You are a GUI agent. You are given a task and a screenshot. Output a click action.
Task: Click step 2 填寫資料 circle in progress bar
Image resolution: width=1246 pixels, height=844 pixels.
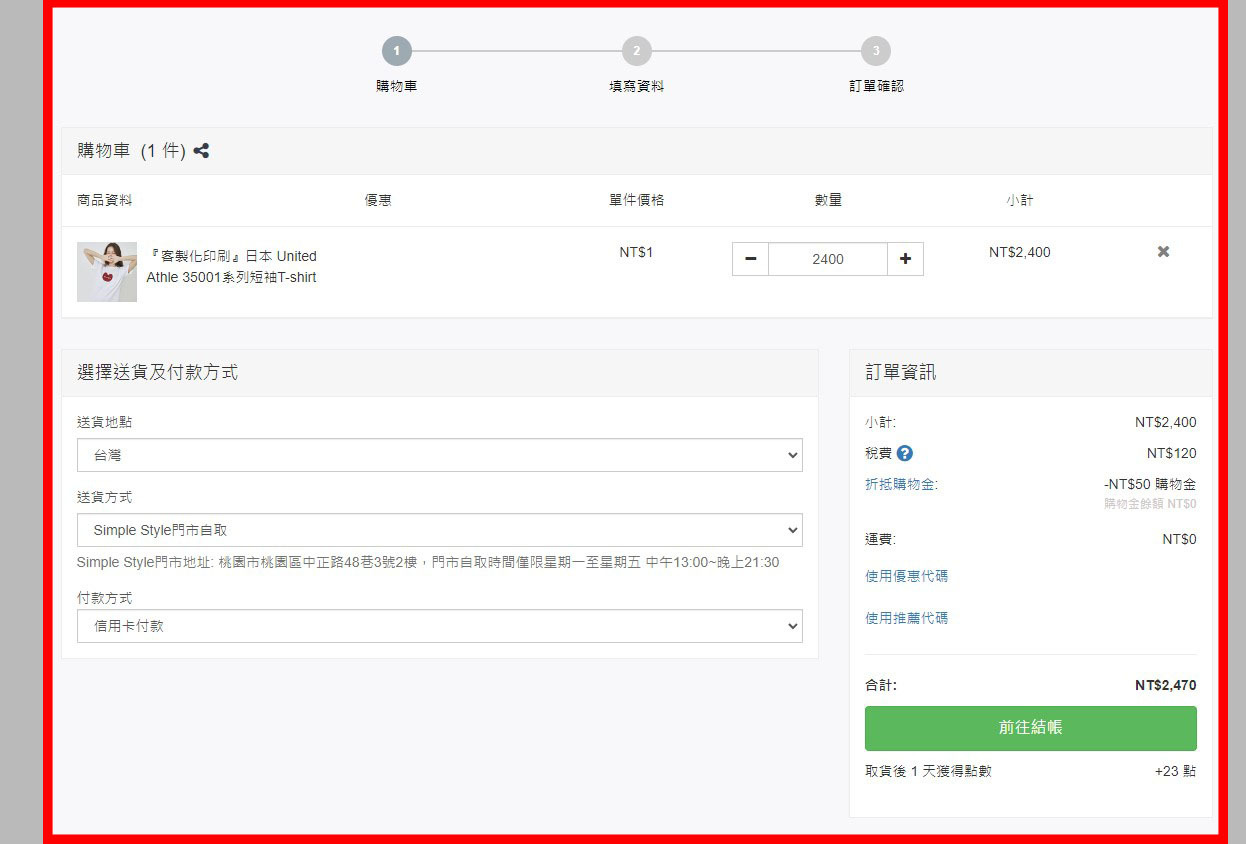636,51
